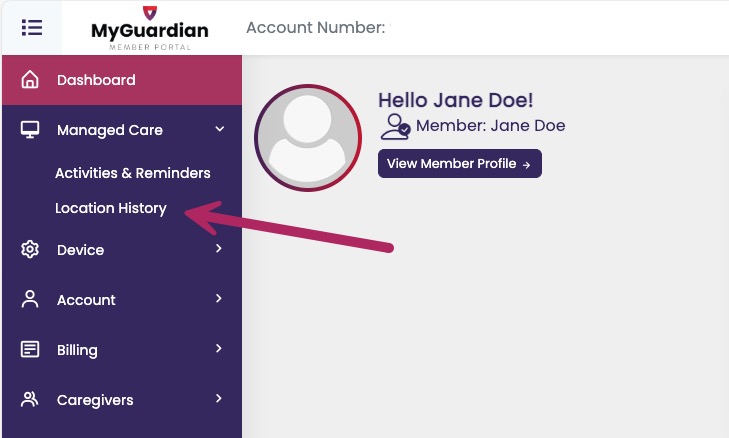729x438 pixels.
Task: Toggle the sidebar hamburger menu icon
Action: (31, 27)
